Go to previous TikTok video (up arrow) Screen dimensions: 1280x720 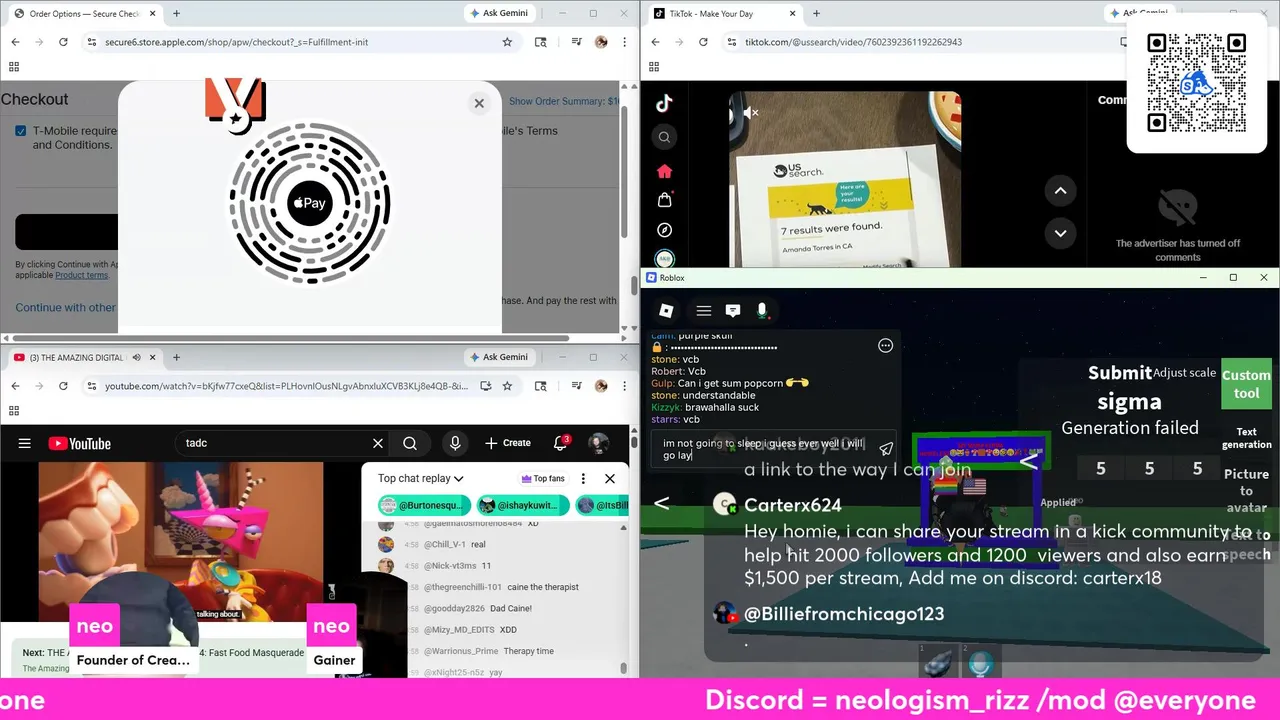pyautogui.click(x=1060, y=191)
